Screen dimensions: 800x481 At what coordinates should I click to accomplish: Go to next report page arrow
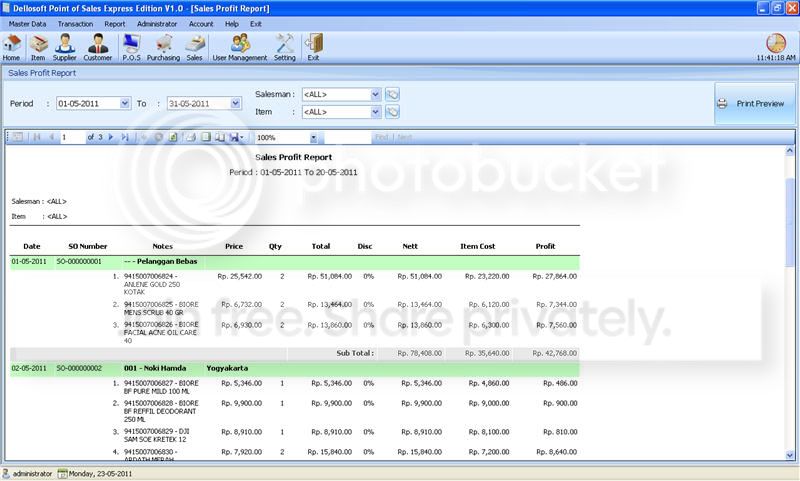111,137
